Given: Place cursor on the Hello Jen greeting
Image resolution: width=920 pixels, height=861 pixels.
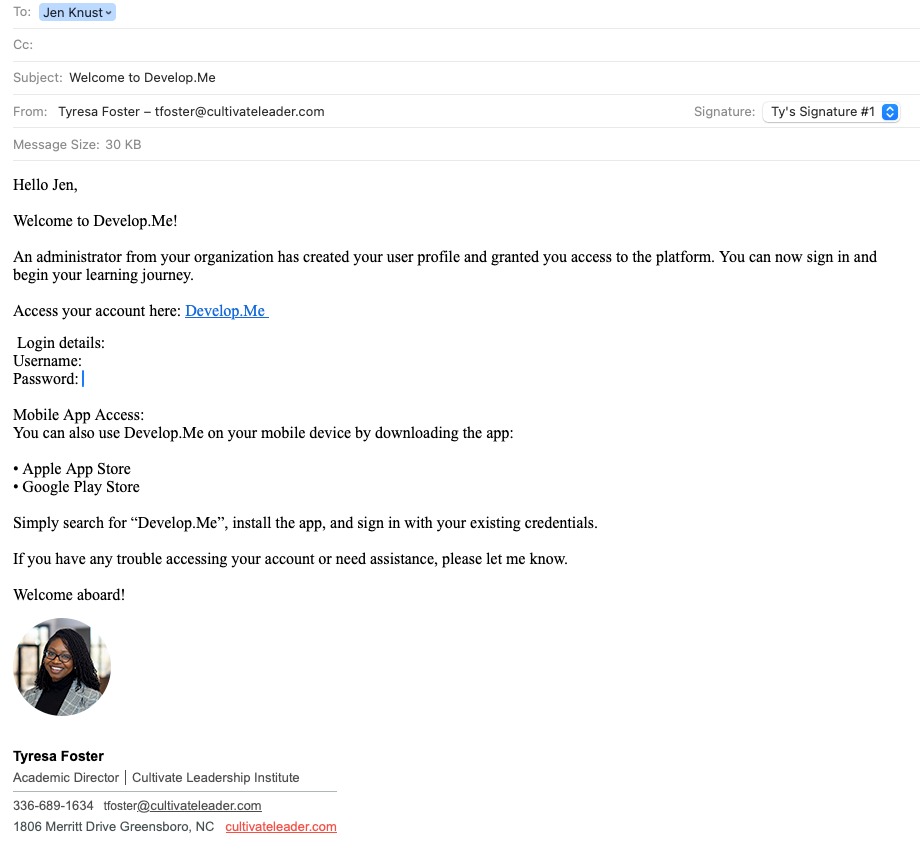Looking at the screenshot, I should tap(45, 185).
